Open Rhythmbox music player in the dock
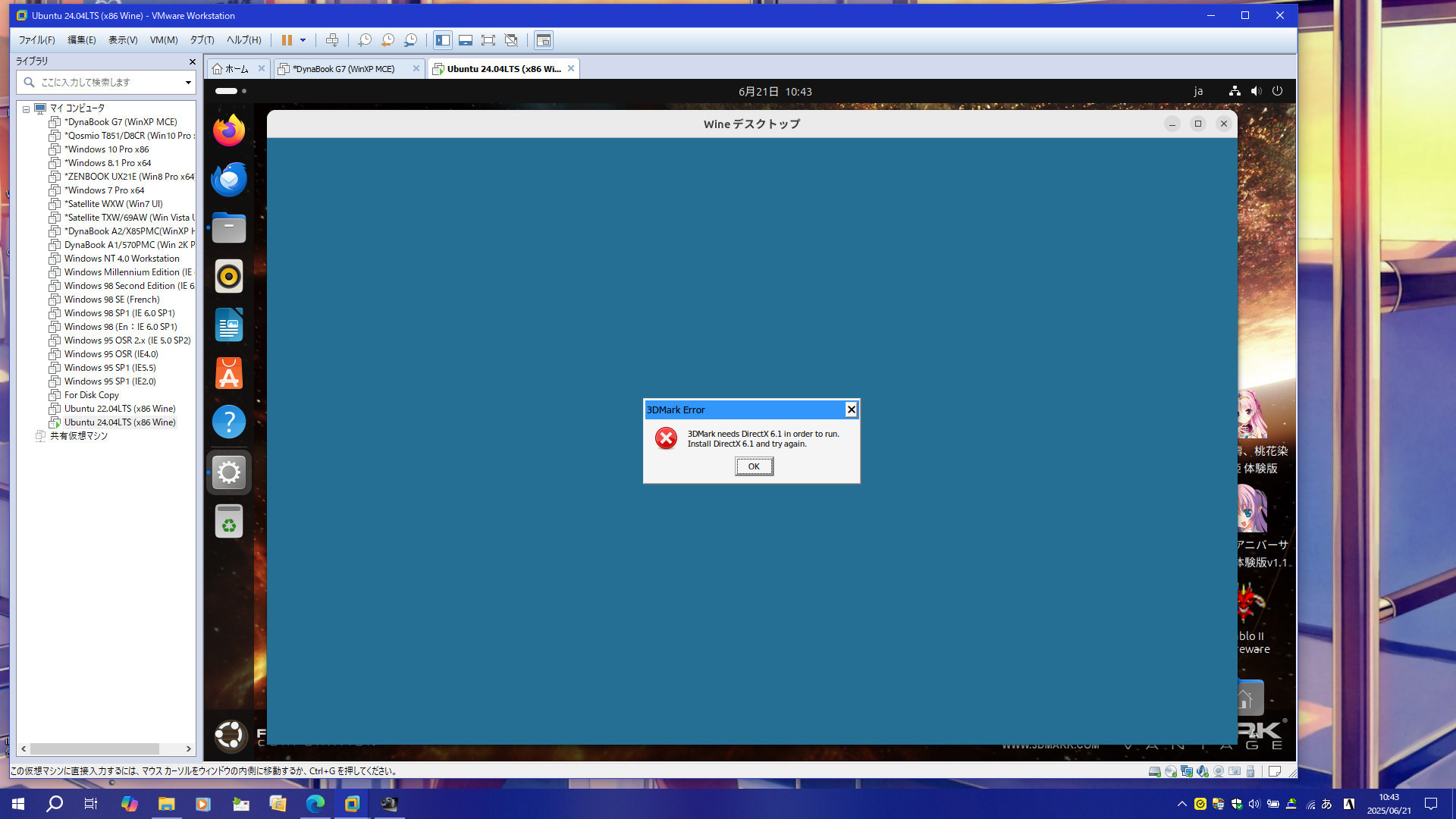The height and width of the screenshot is (819, 1456). [229, 276]
